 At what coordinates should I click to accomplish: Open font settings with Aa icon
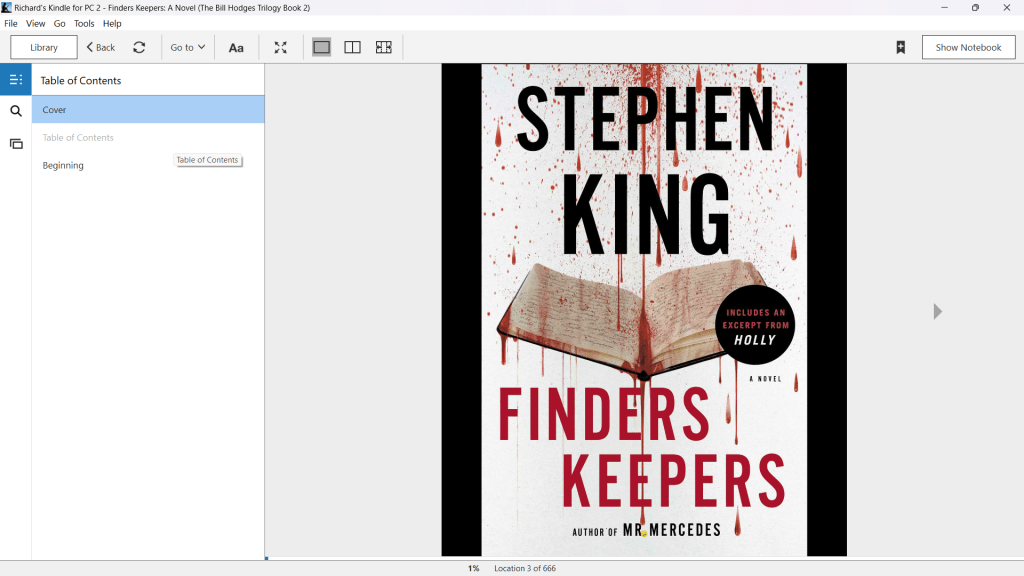[x=236, y=47]
